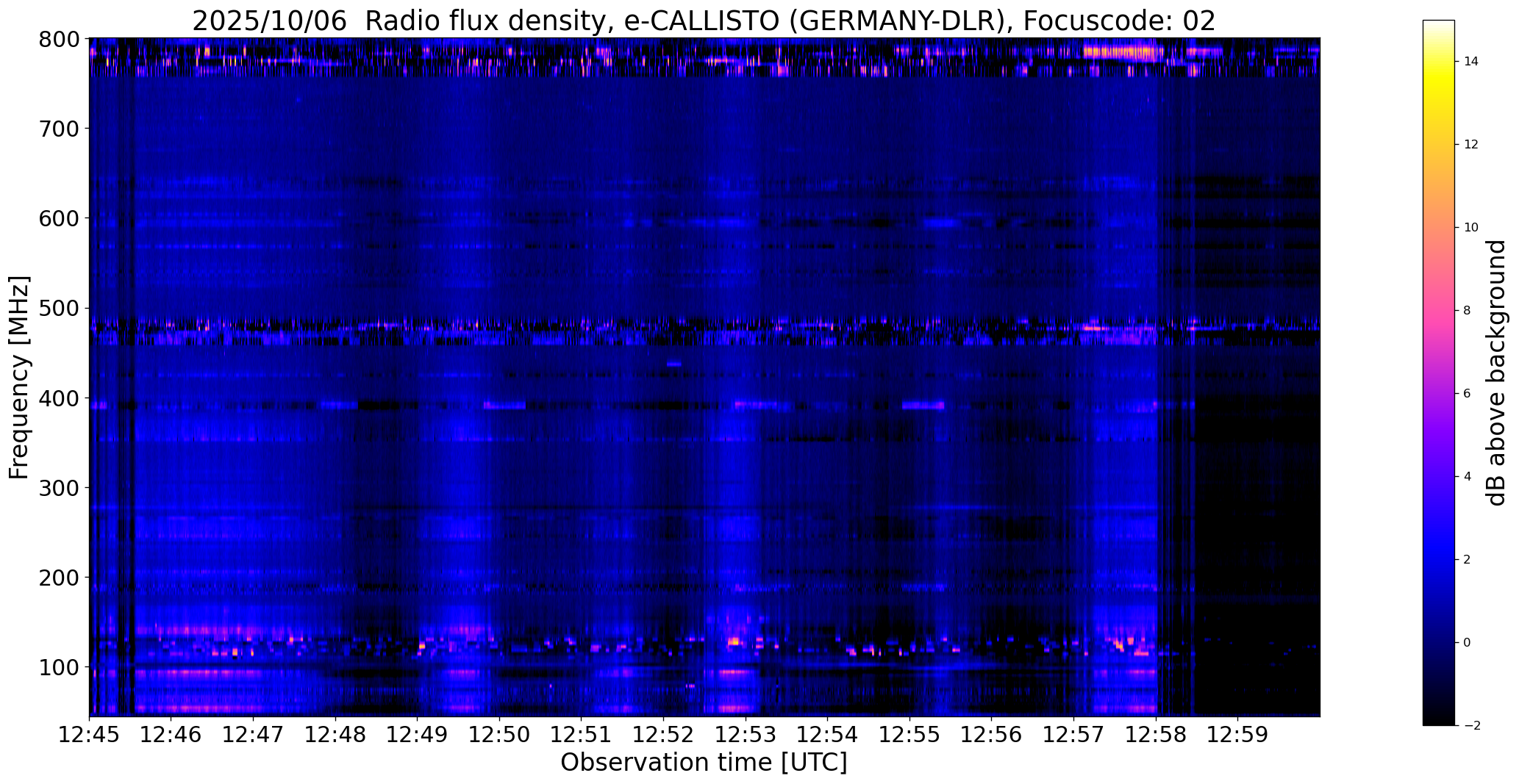Image resolution: width=1519 pixels, height=784 pixels.
Task: Choose the 12:52 time tick label
Action: point(664,734)
